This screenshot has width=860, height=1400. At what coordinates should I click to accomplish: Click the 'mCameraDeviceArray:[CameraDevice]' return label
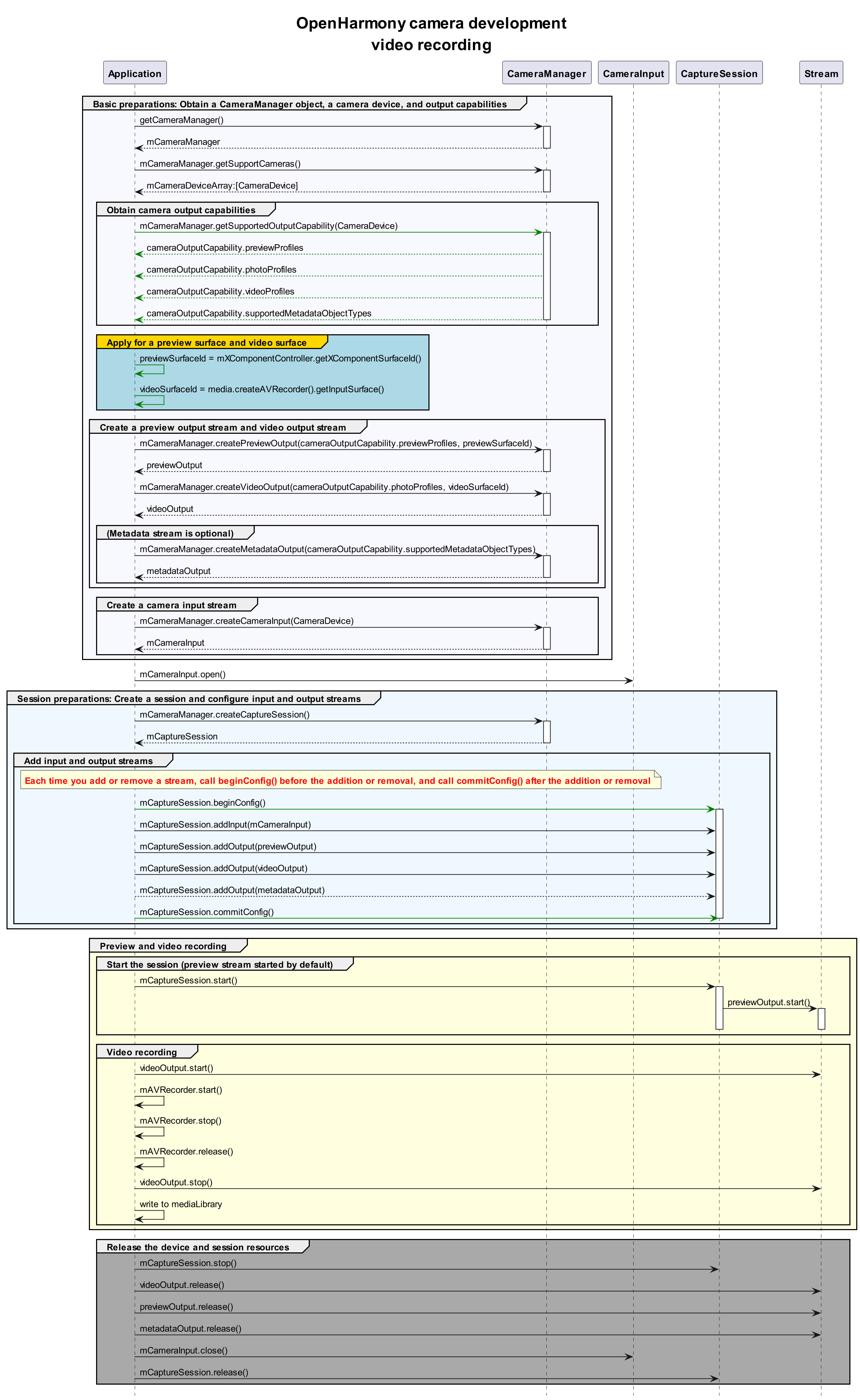pos(222,186)
